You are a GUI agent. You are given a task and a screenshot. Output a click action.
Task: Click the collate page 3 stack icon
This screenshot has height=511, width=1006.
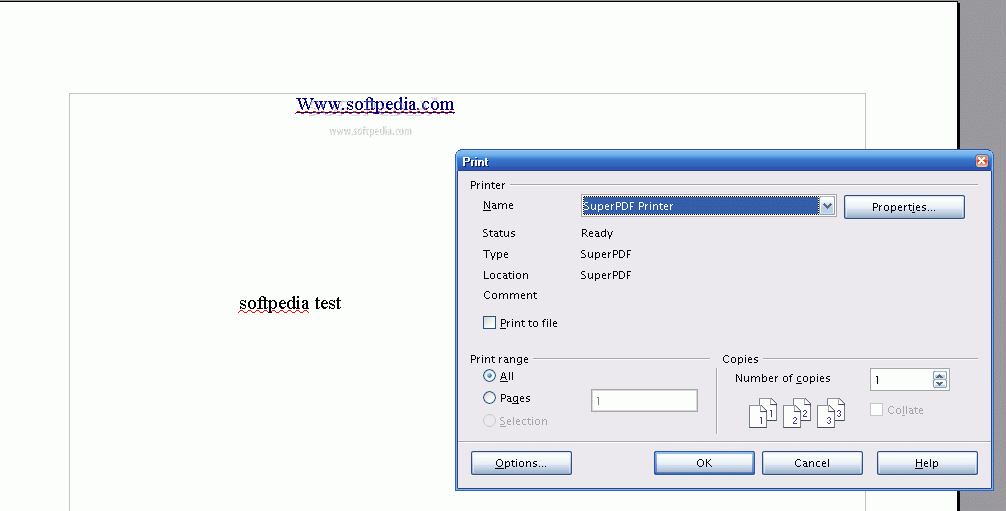coord(831,413)
